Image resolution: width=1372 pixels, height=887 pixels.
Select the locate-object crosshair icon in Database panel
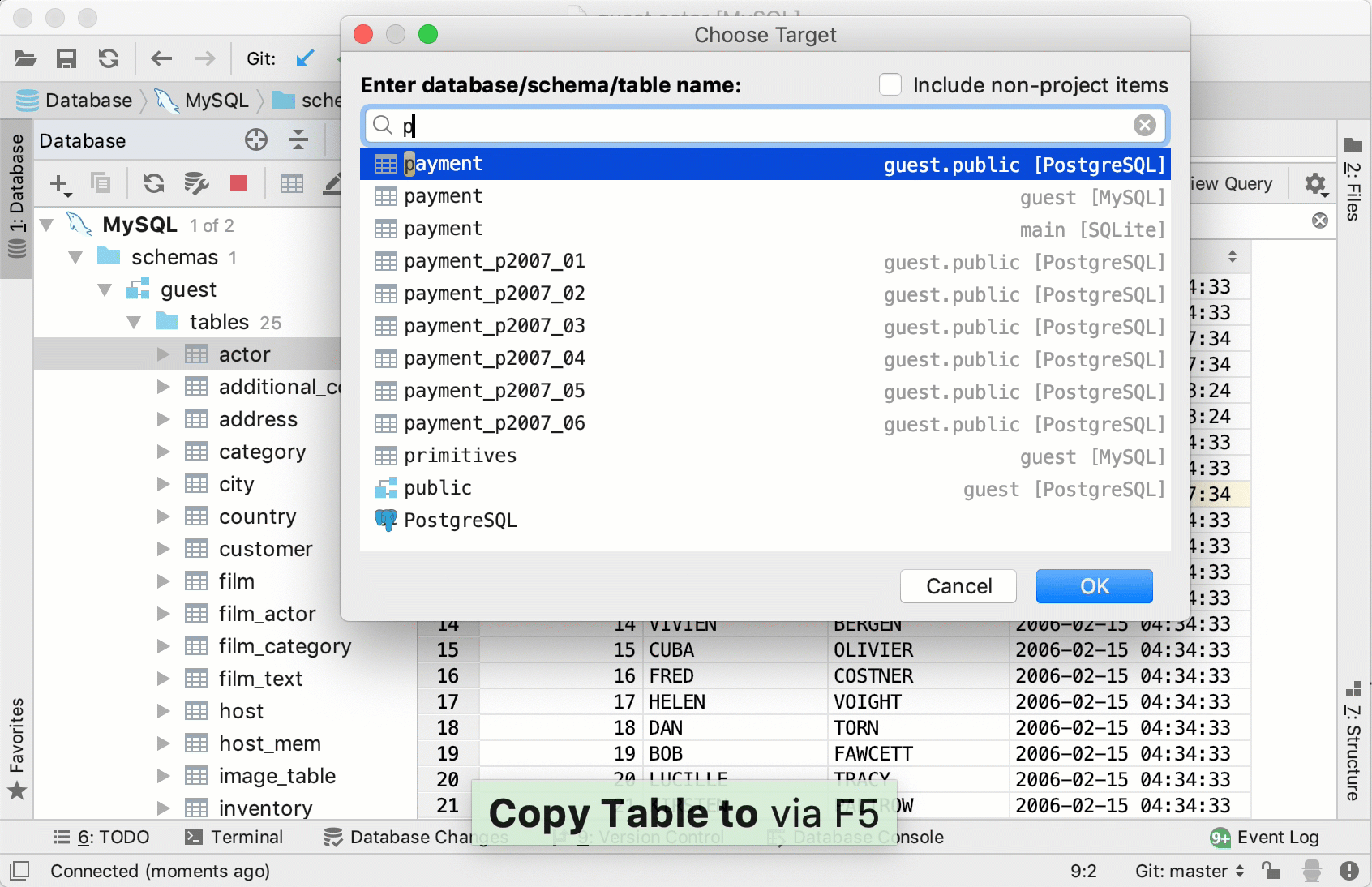tap(256, 140)
